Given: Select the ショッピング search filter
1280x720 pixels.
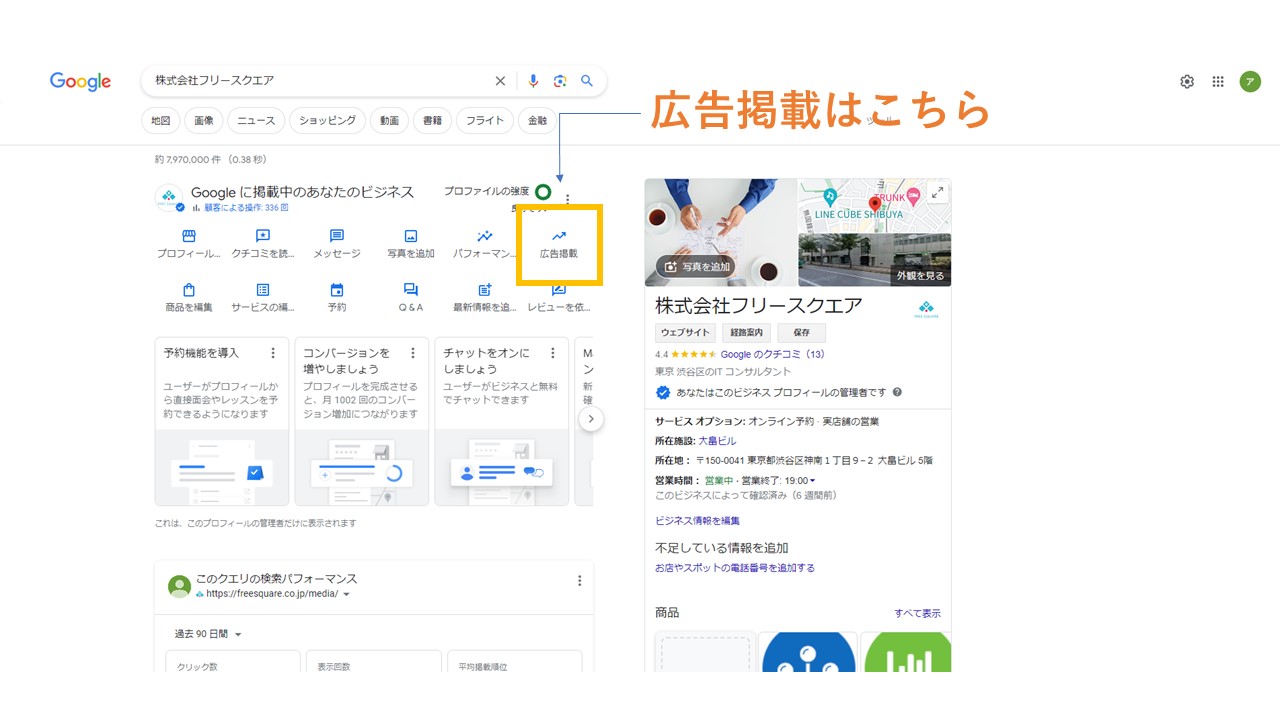Looking at the screenshot, I should [328, 121].
